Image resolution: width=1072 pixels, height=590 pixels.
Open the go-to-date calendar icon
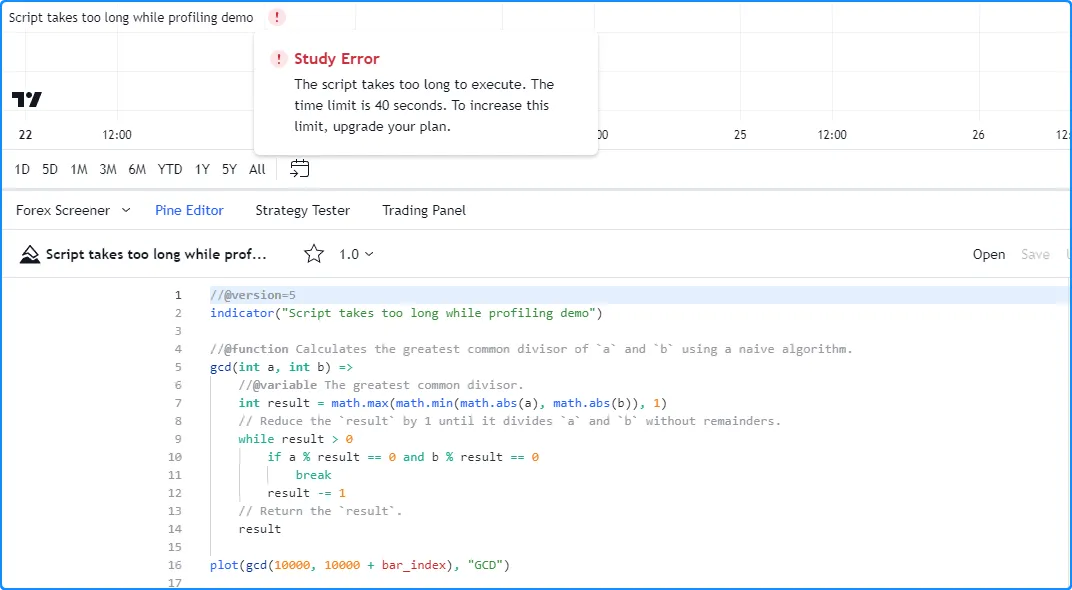(299, 169)
